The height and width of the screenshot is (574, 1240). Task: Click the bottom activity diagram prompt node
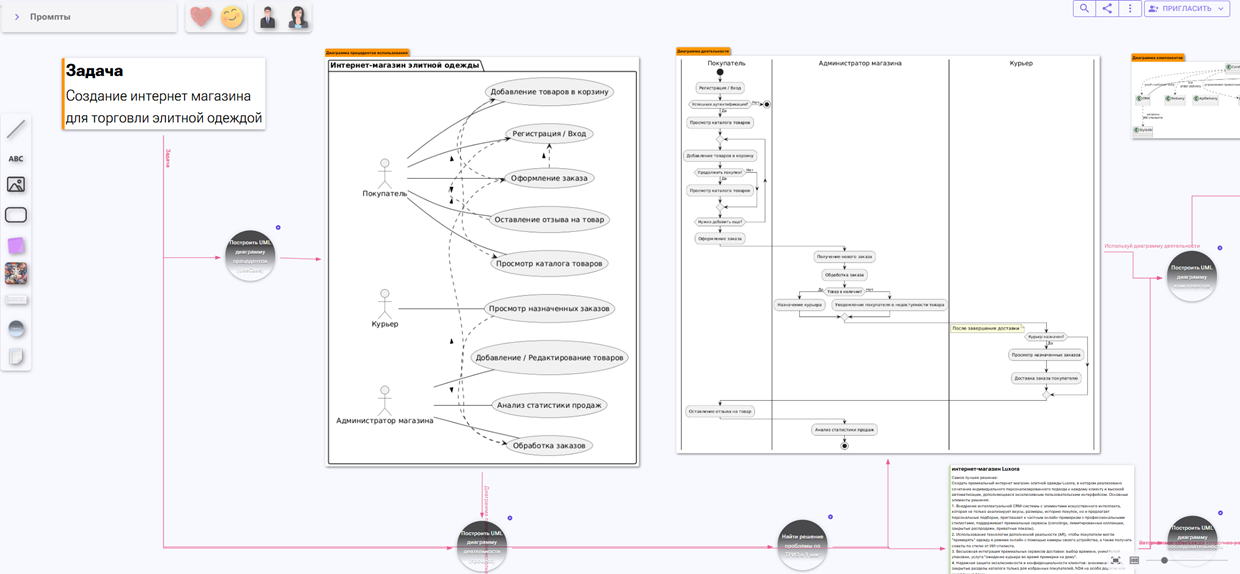click(x=482, y=546)
